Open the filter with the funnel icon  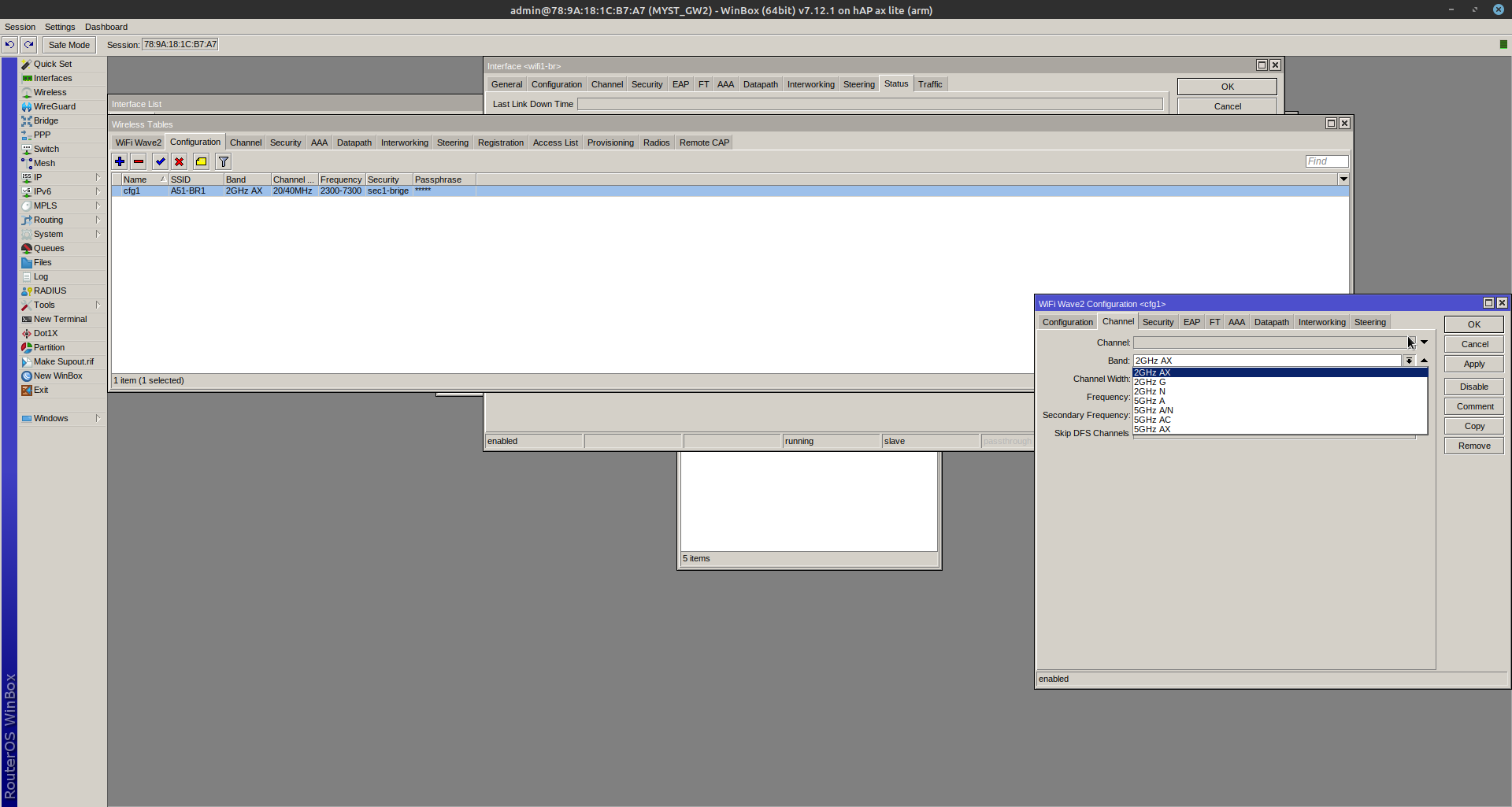(223, 161)
